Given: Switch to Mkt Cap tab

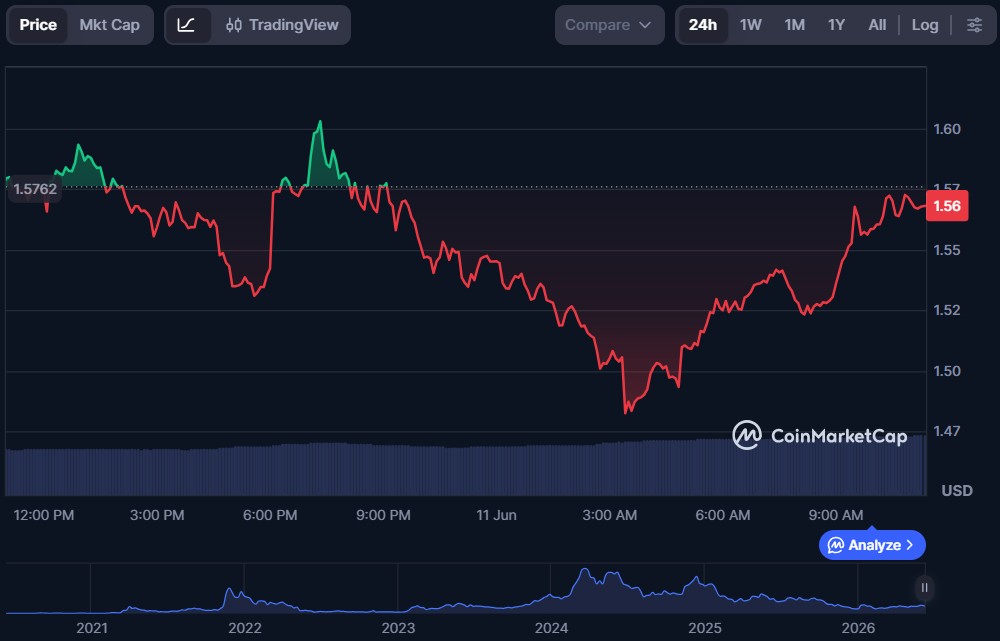Looking at the screenshot, I should [x=110, y=25].
